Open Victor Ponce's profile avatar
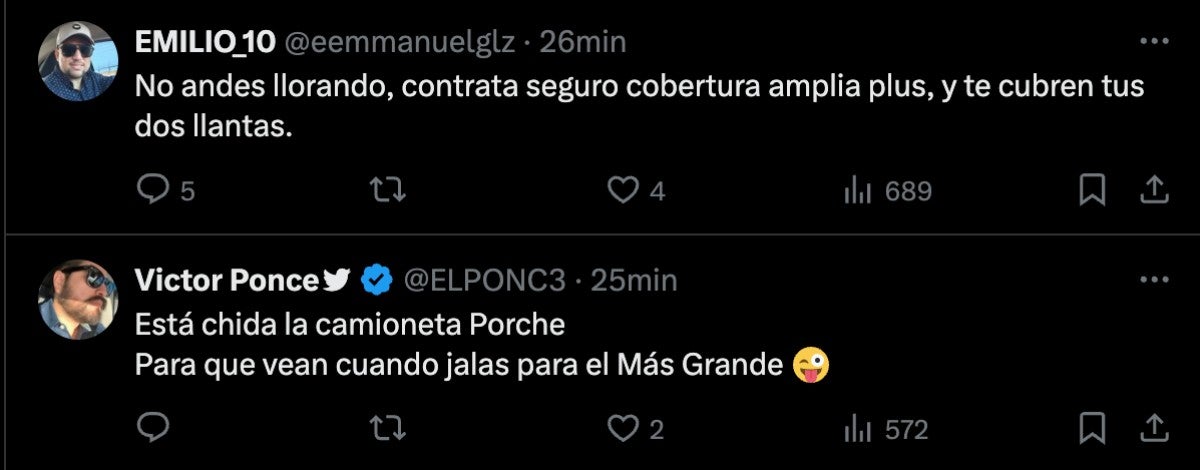Viewport: 1200px width, 470px height. 78,298
